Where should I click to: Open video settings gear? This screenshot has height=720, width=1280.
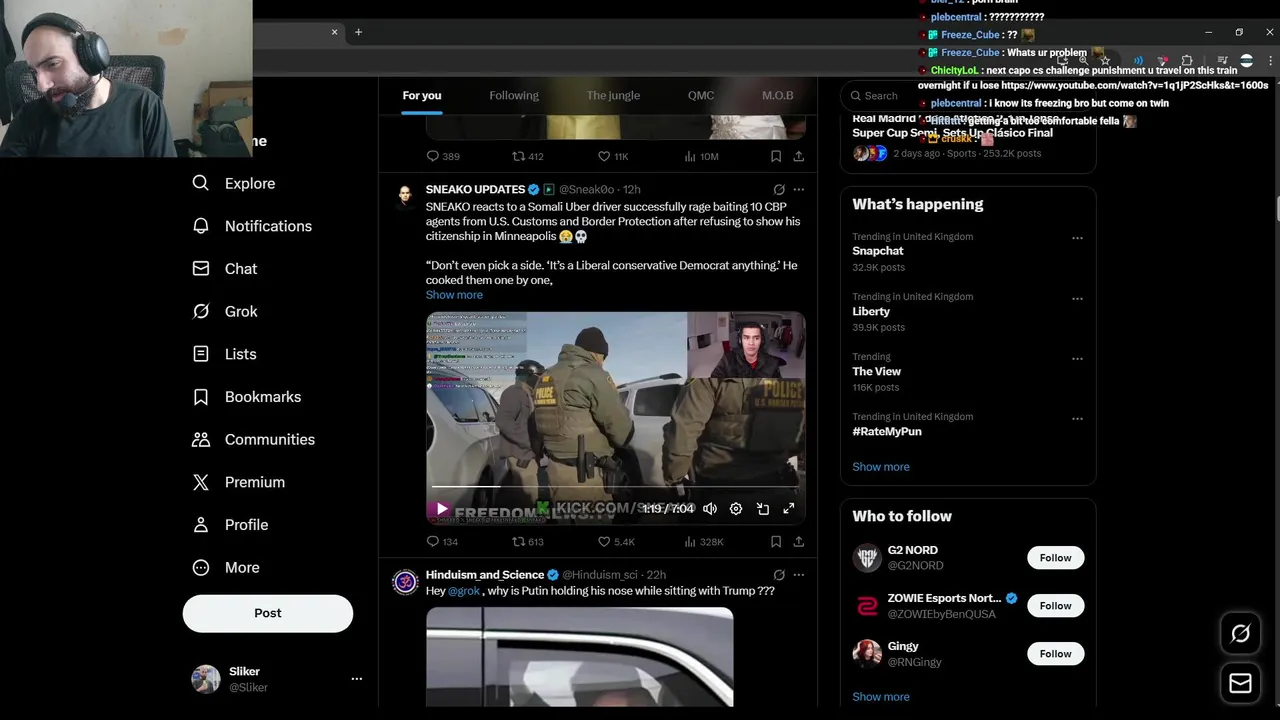point(736,509)
